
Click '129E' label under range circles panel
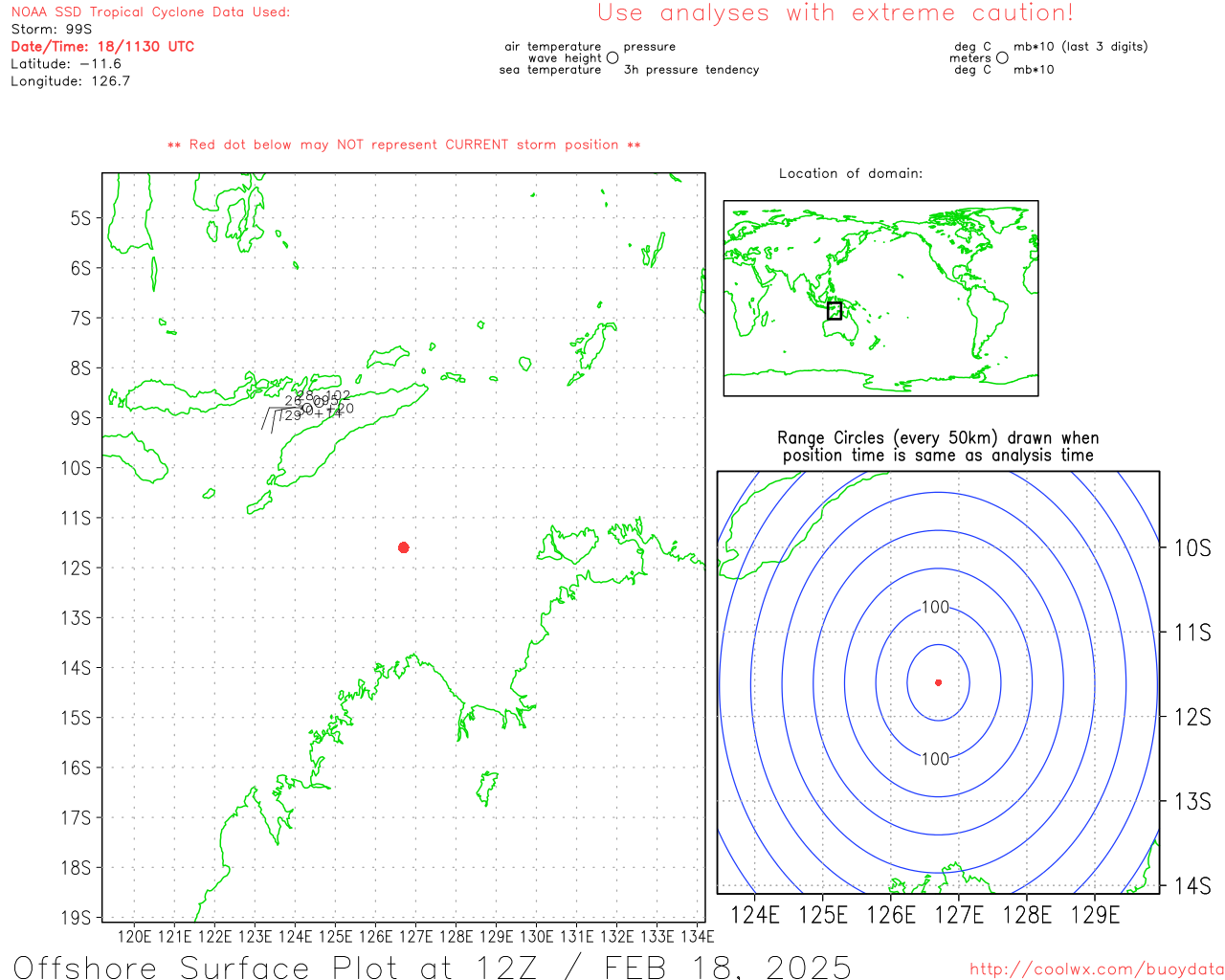tap(1095, 915)
